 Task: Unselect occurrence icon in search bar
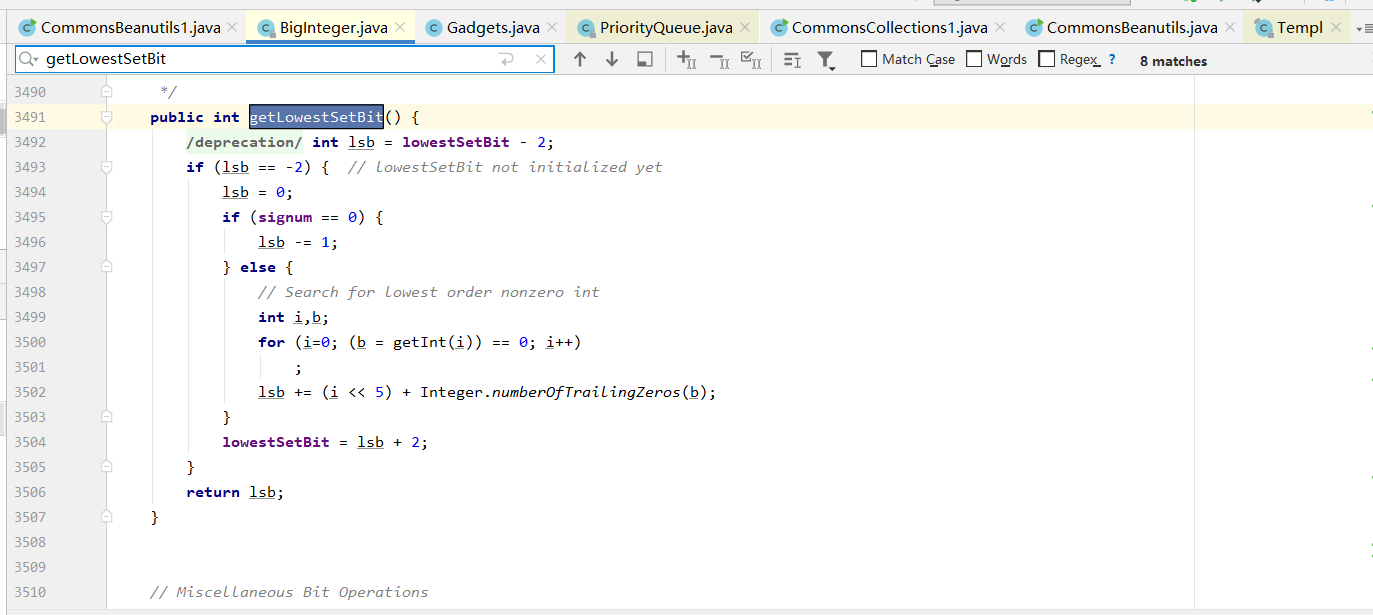pos(719,61)
